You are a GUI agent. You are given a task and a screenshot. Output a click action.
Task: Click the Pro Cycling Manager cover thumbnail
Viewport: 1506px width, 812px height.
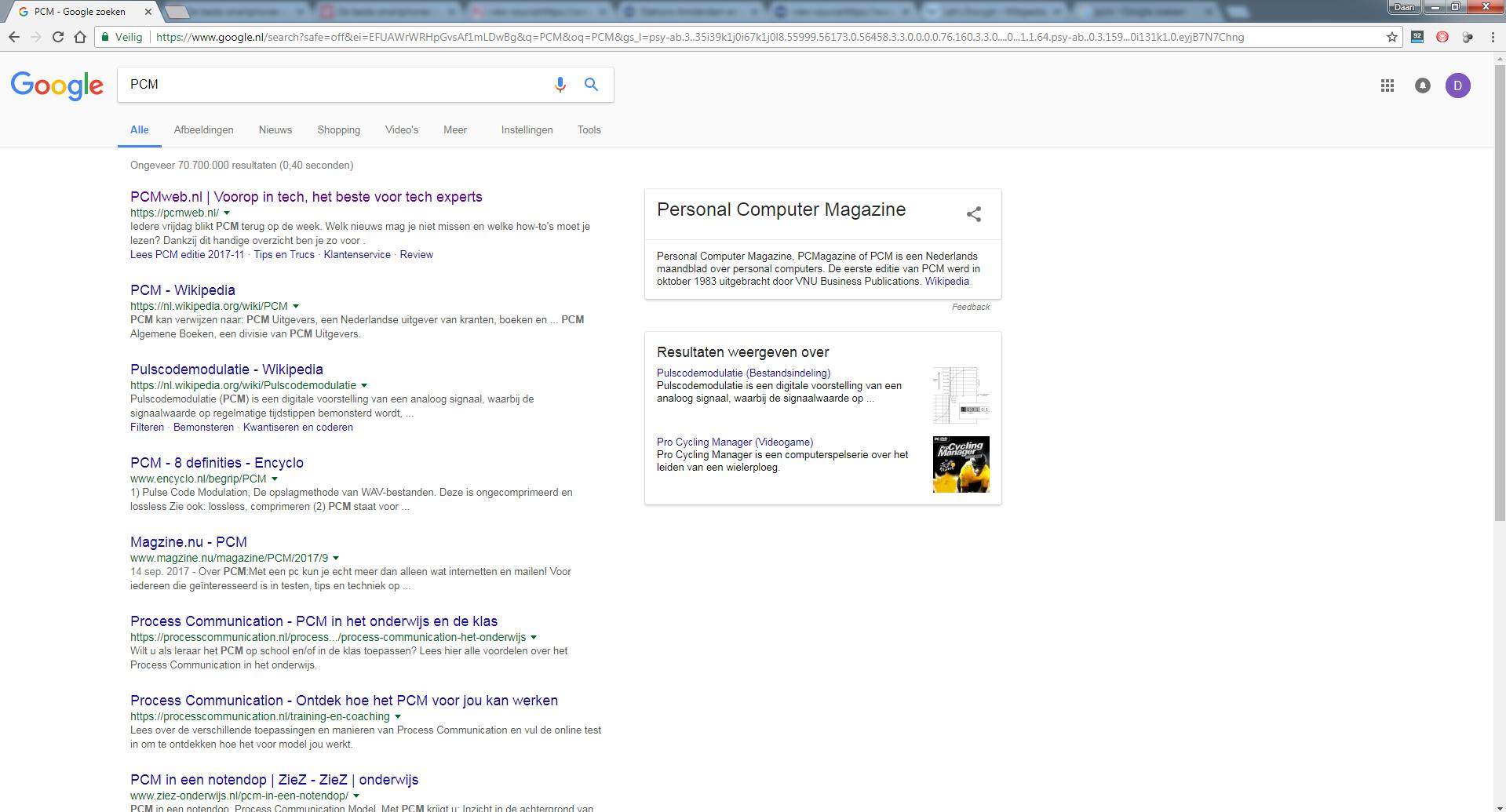[961, 464]
